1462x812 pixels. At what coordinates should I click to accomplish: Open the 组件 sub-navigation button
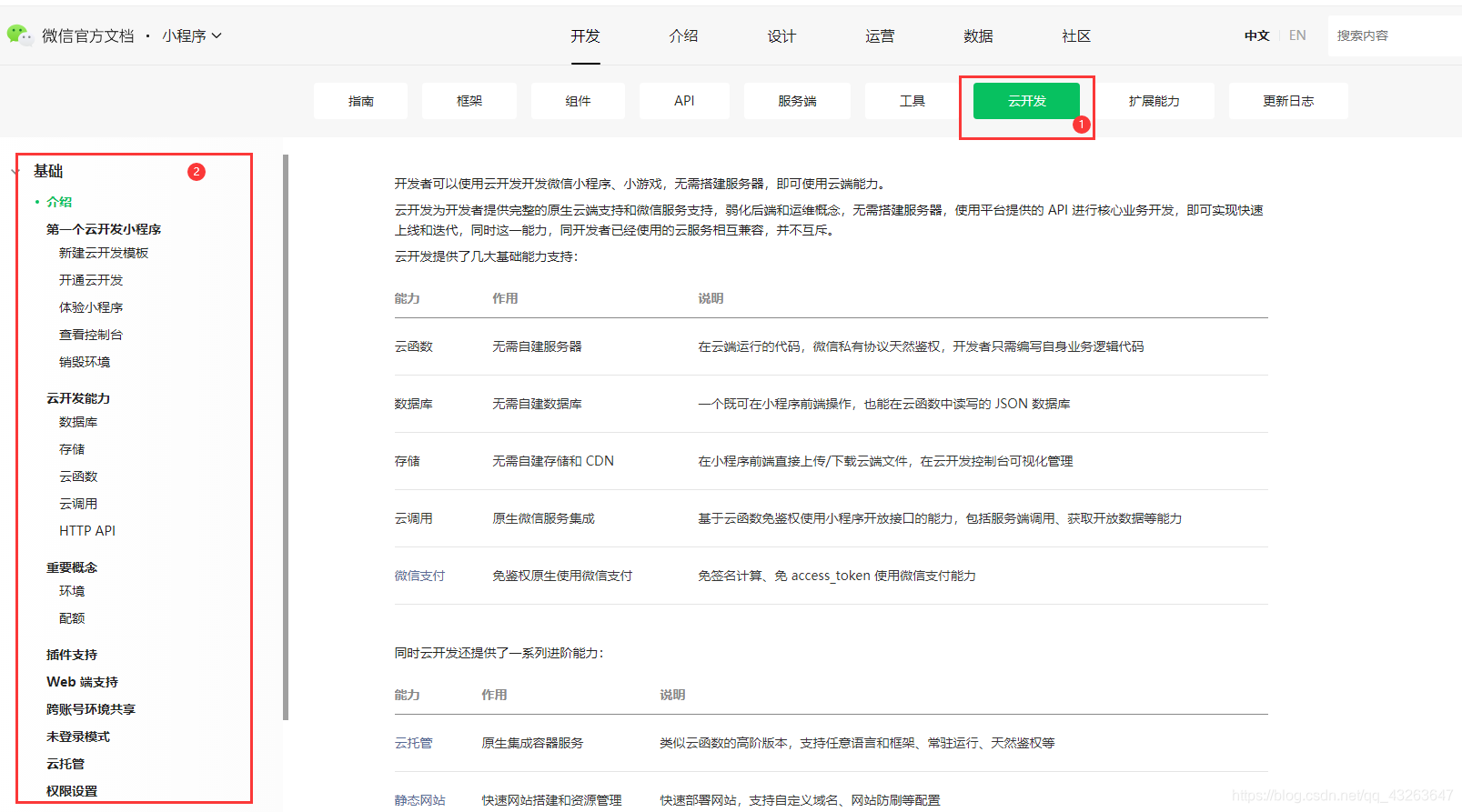point(578,101)
